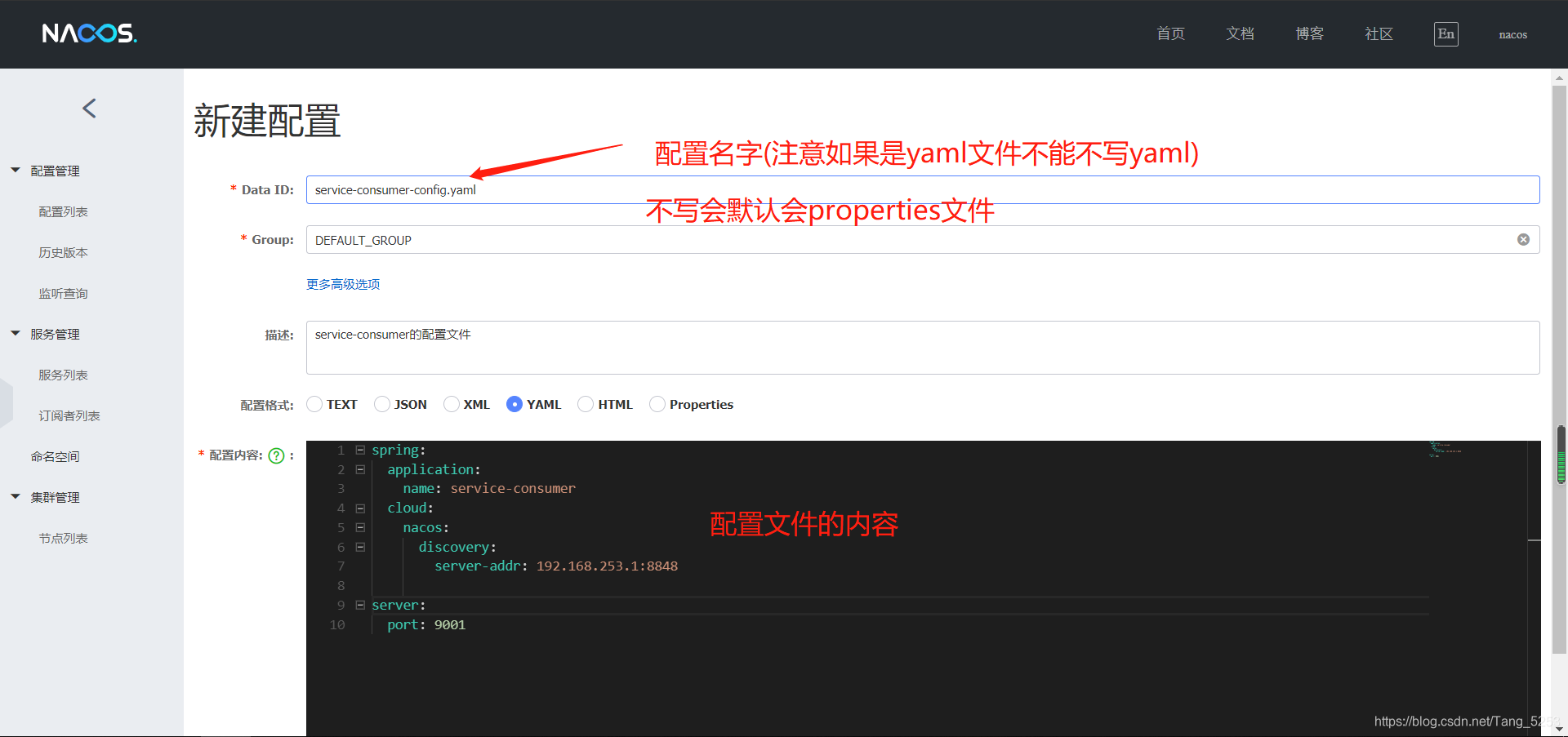Open 博客 in top navigation
1568x737 pixels.
(1309, 33)
